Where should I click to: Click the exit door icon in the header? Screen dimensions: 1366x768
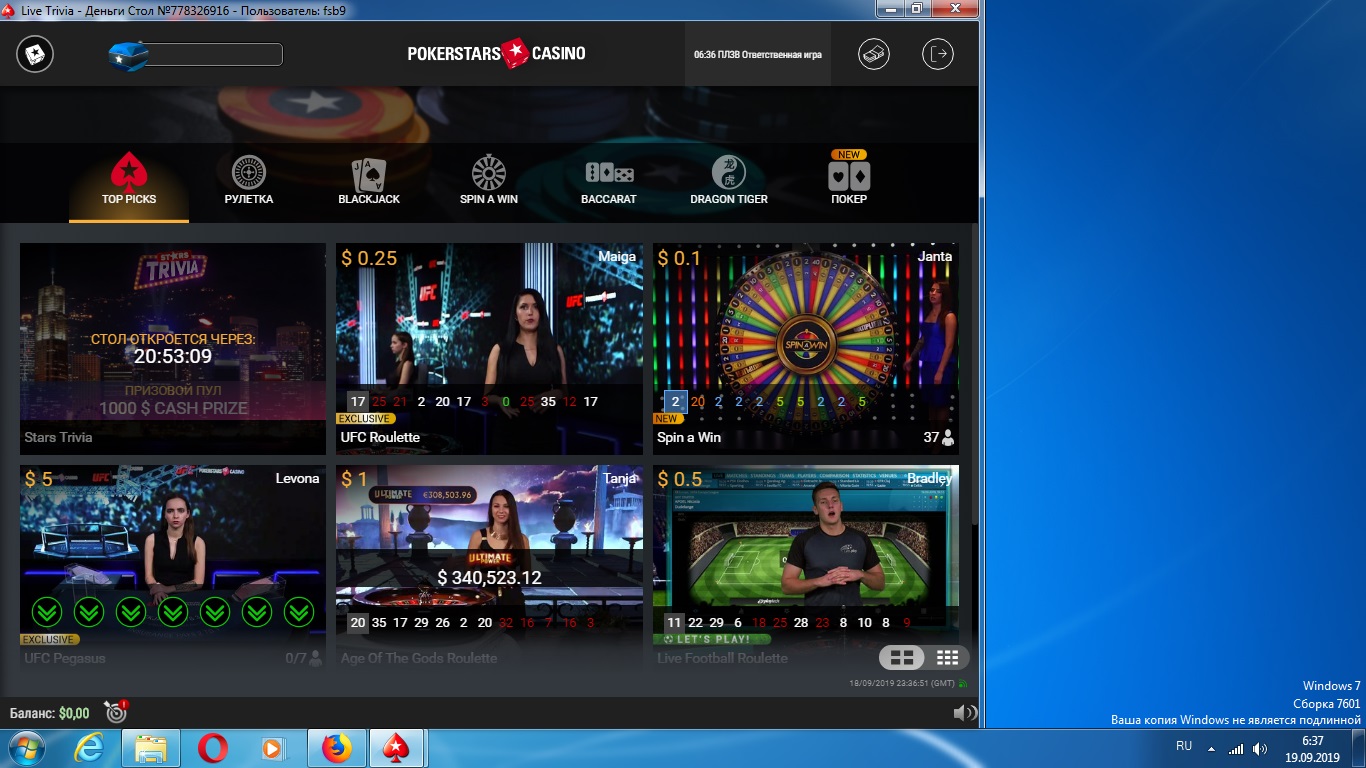tap(938, 54)
